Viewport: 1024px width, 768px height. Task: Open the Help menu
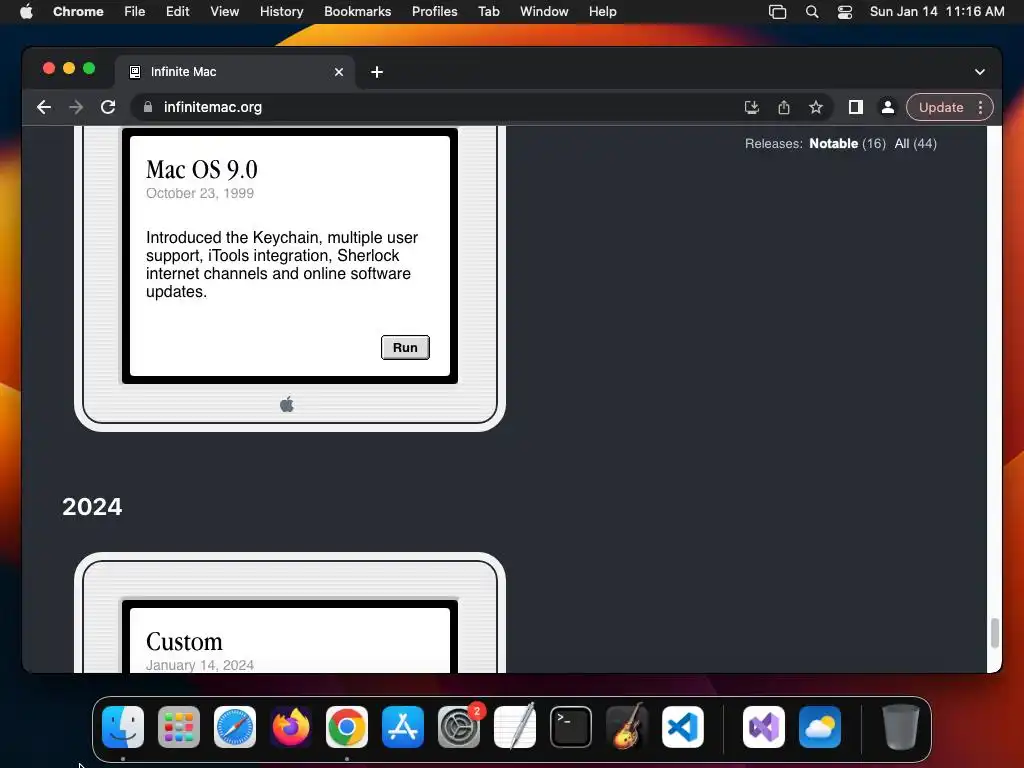click(602, 11)
